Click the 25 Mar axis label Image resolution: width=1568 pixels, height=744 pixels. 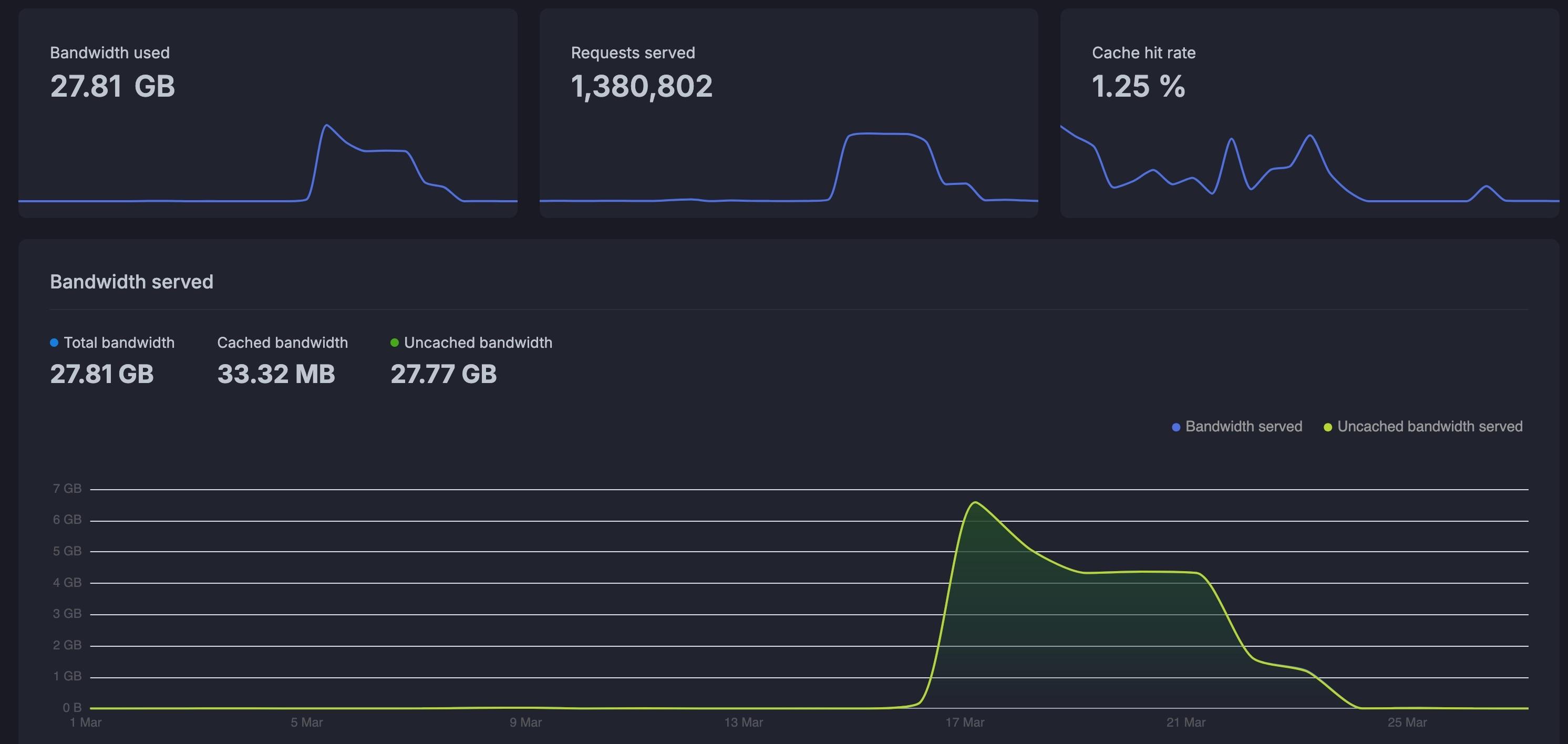[1407, 722]
